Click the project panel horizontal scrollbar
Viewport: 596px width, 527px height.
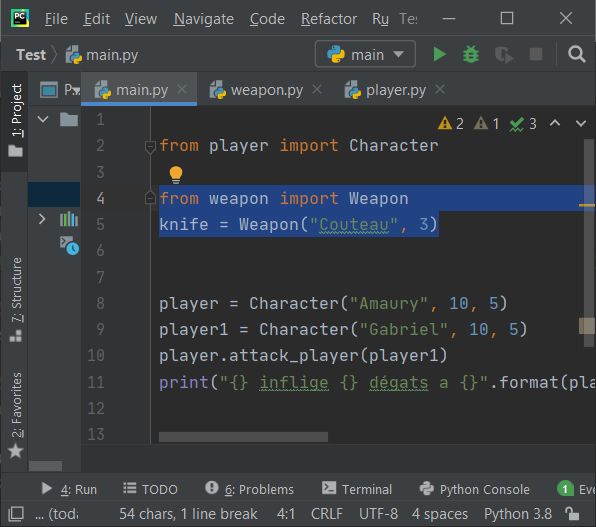(46, 465)
